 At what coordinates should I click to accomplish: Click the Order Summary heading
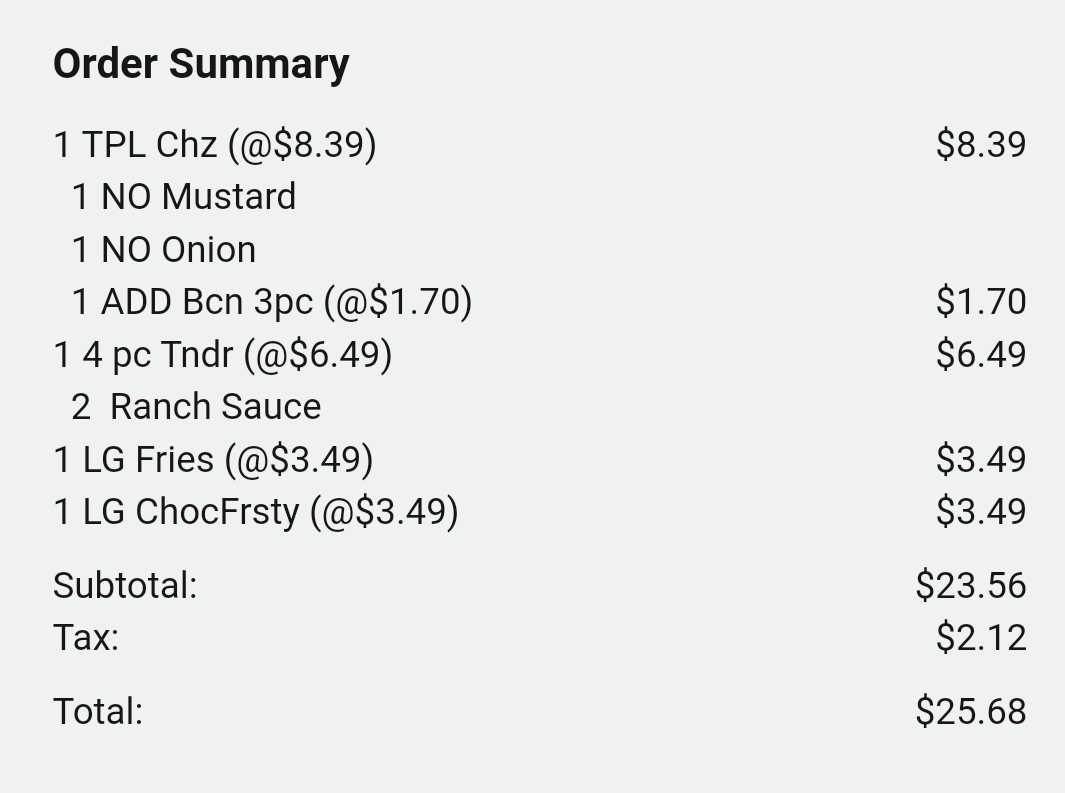(201, 64)
